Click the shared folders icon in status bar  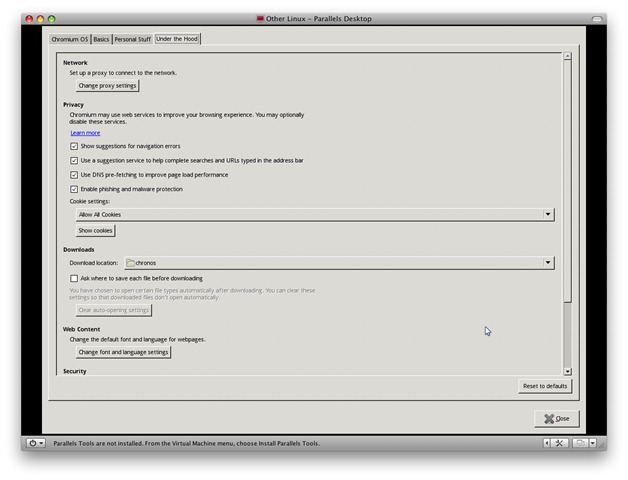pyautogui.click(x=579, y=443)
